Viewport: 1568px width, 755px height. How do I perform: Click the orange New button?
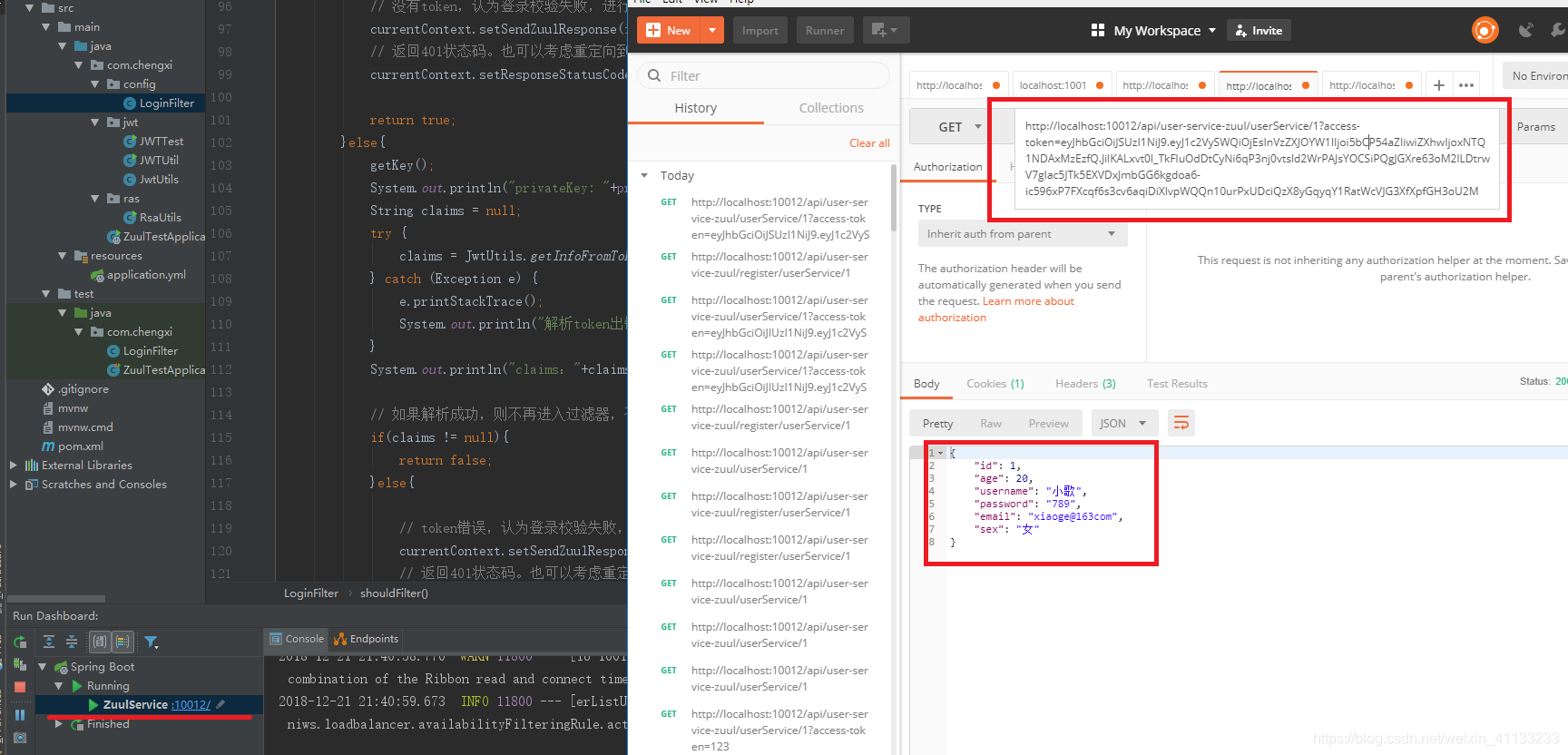click(670, 30)
